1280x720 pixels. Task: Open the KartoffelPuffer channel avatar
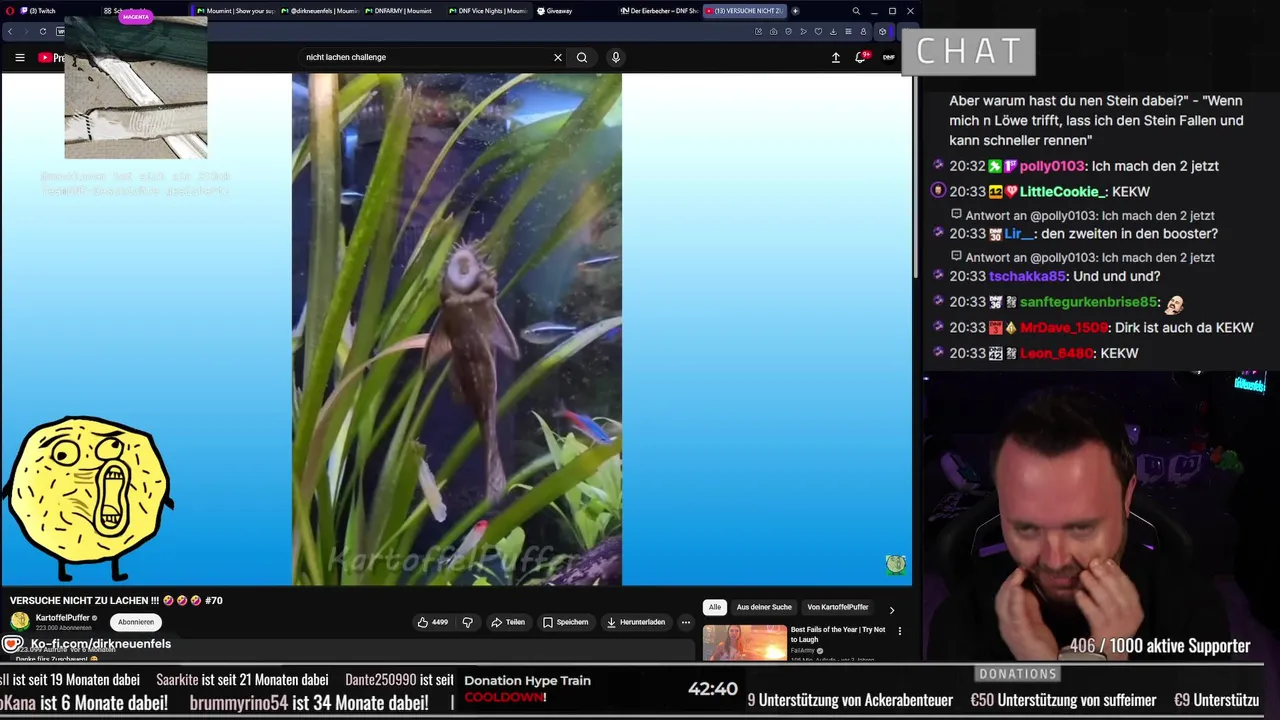pyautogui.click(x=20, y=622)
